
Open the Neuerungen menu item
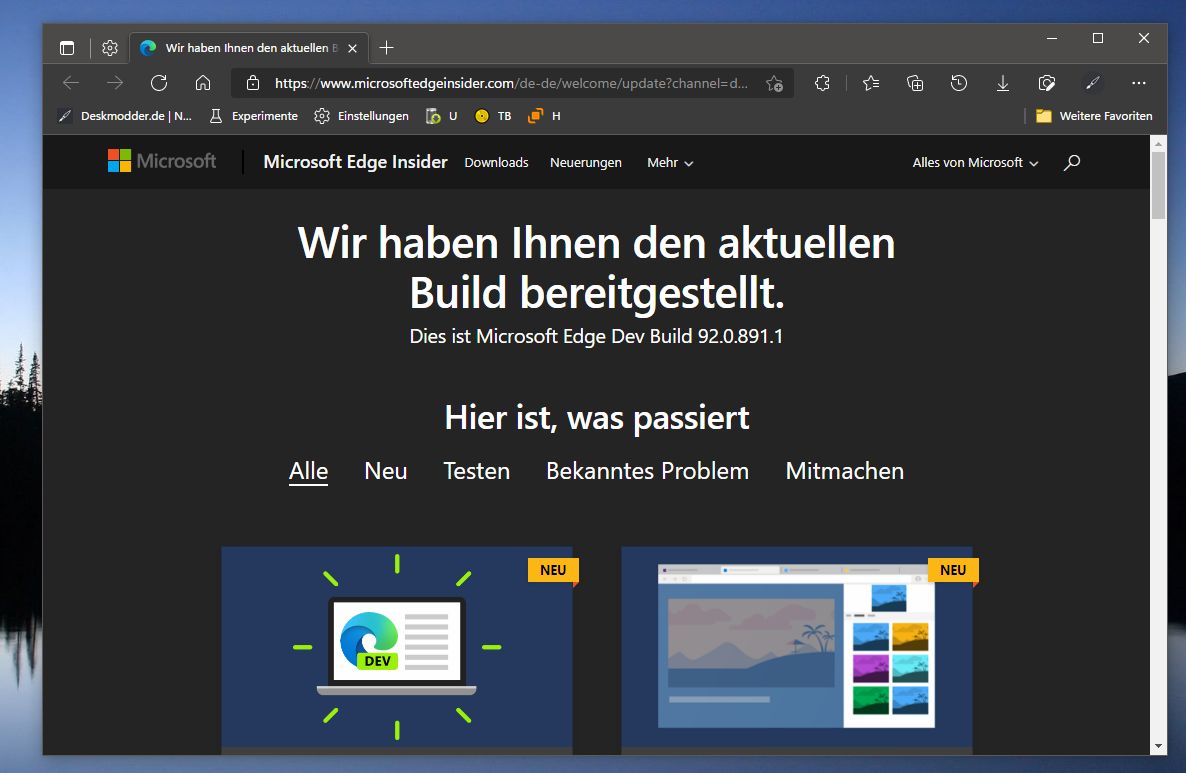[585, 163]
